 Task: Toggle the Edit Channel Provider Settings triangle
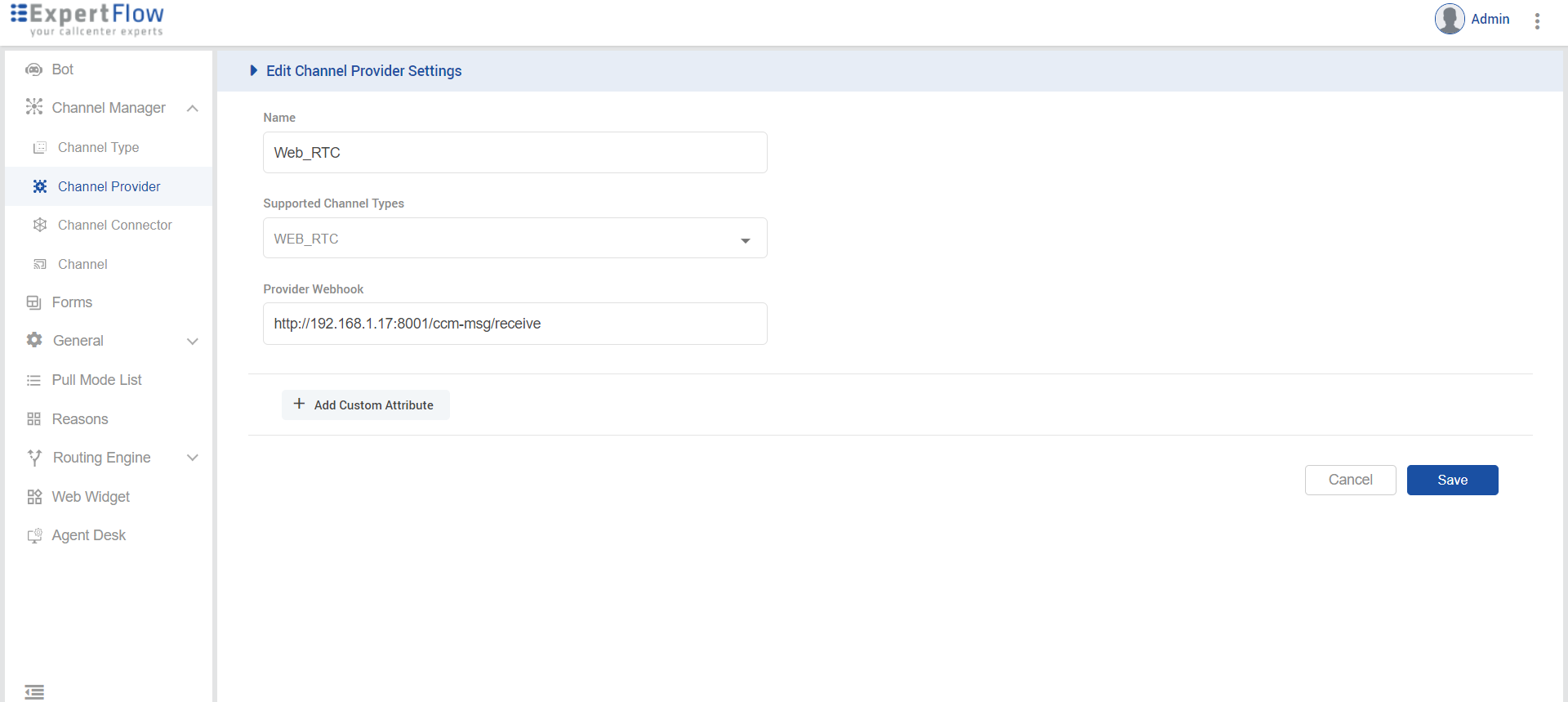(x=253, y=71)
